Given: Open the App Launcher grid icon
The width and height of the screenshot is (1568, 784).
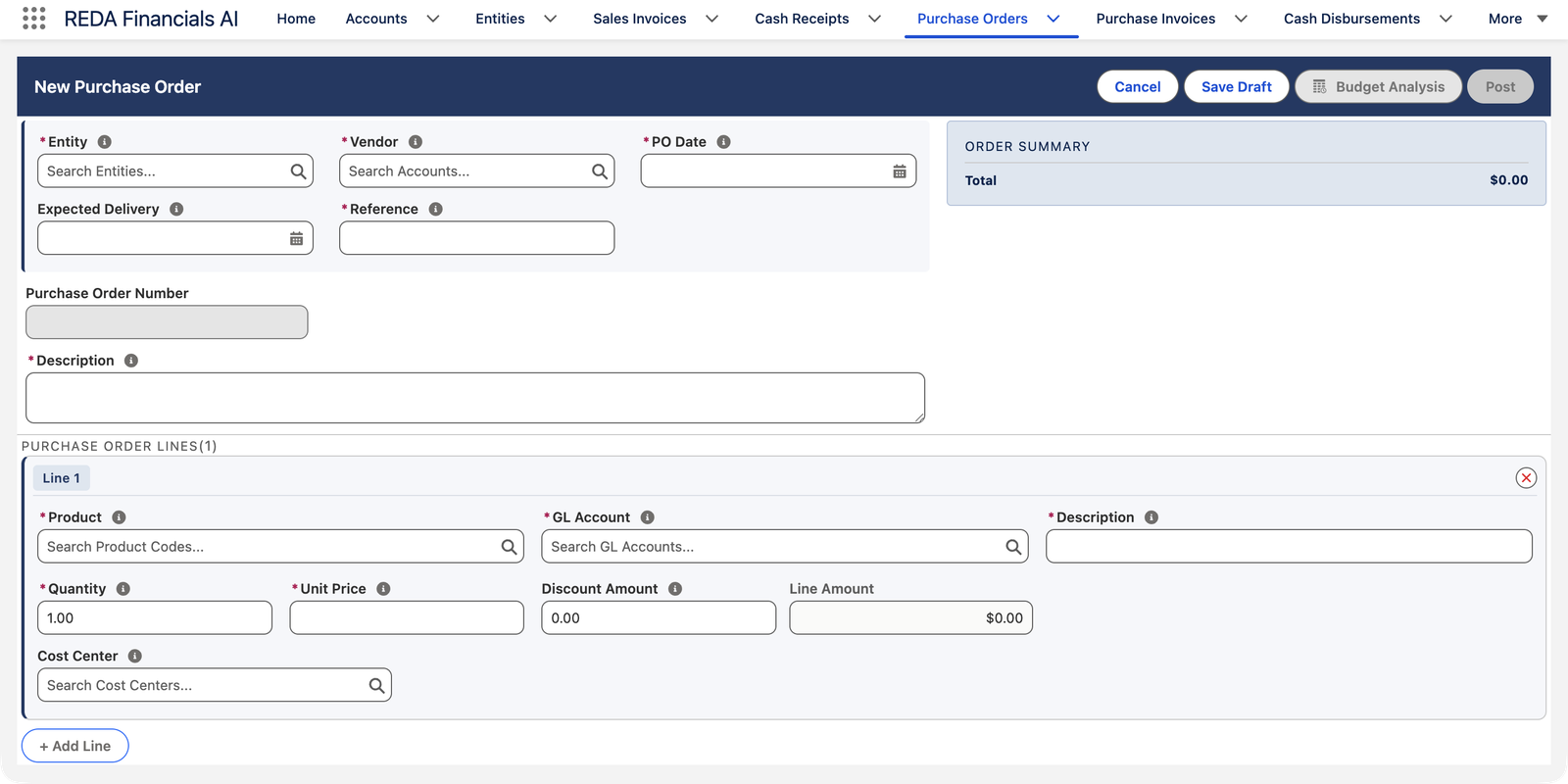Looking at the screenshot, I should pos(34,19).
